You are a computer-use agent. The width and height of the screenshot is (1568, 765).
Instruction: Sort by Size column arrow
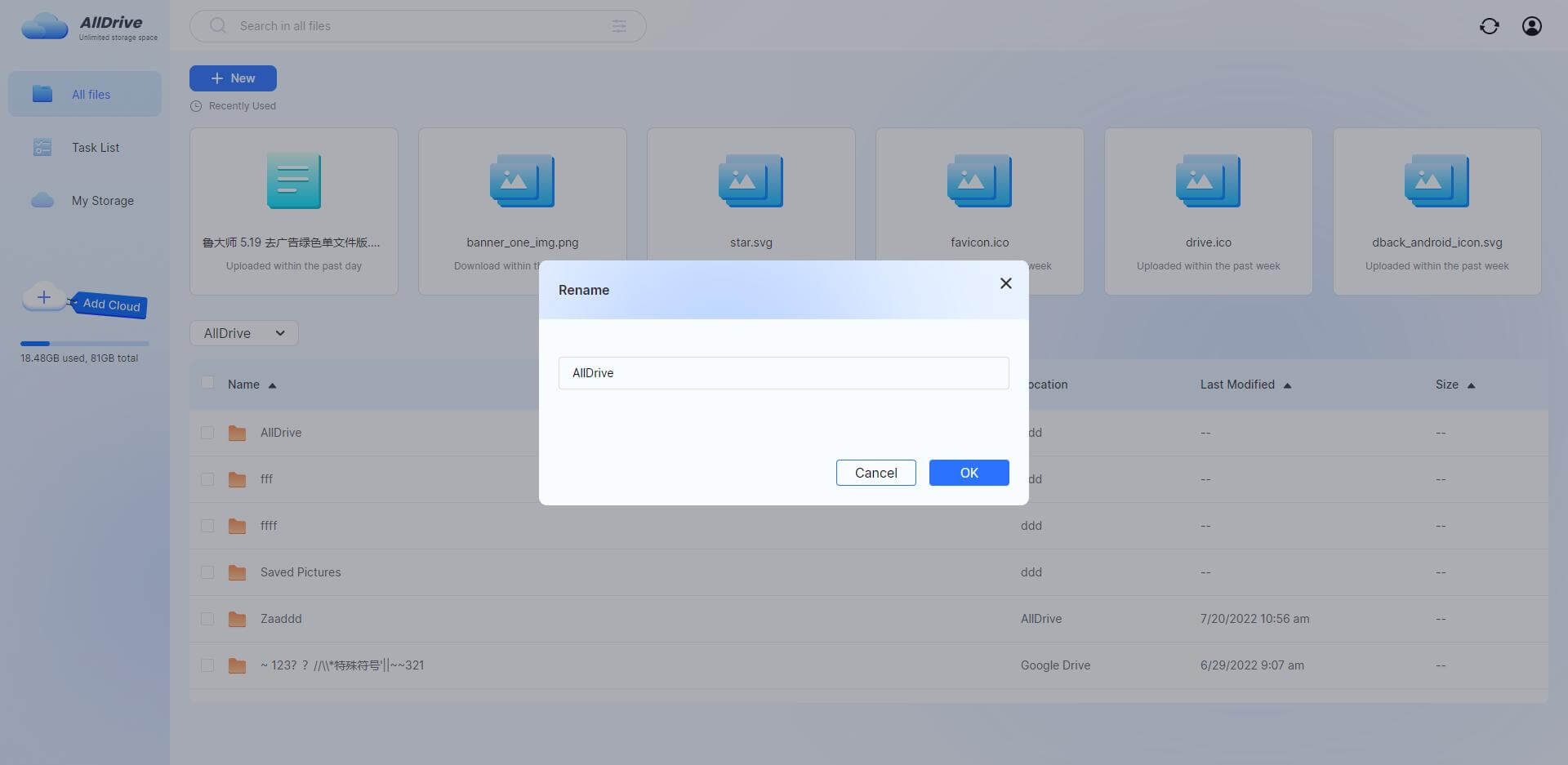coord(1472,385)
